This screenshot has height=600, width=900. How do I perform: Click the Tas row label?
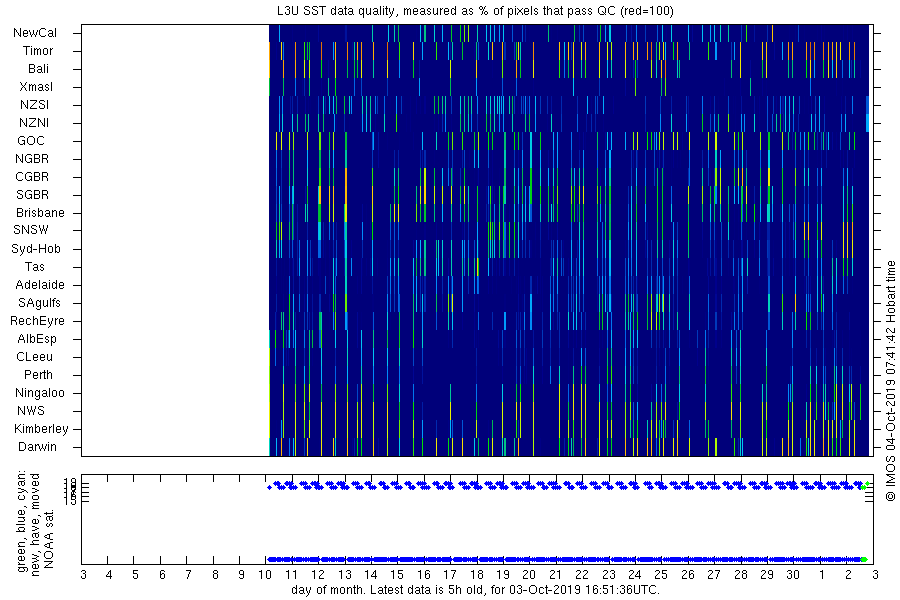34,266
